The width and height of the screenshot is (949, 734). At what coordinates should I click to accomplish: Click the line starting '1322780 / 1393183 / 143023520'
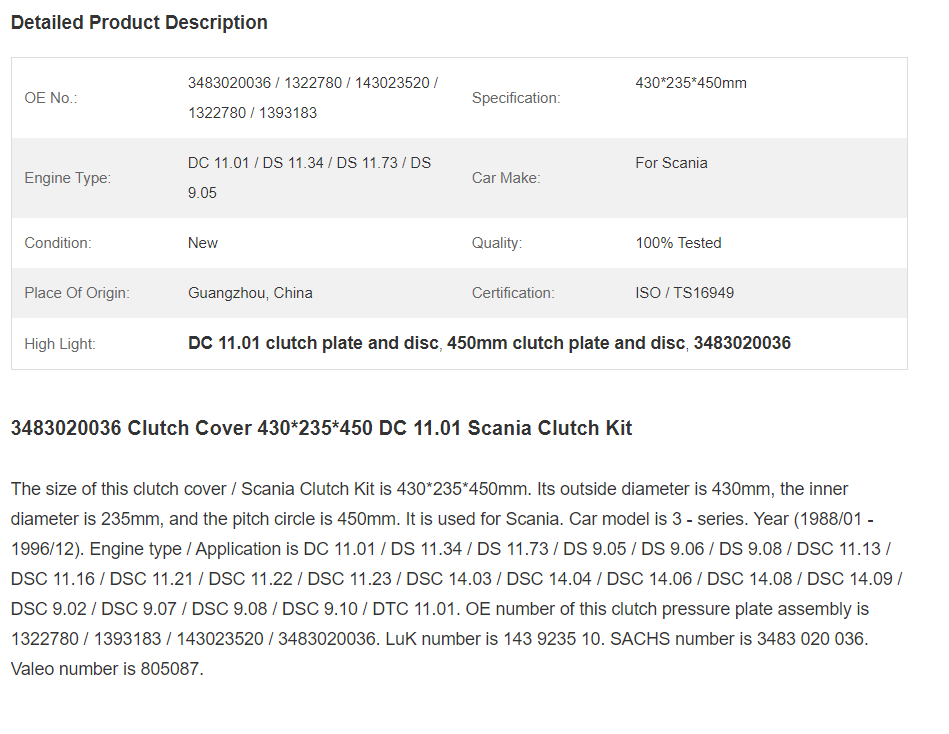point(439,639)
